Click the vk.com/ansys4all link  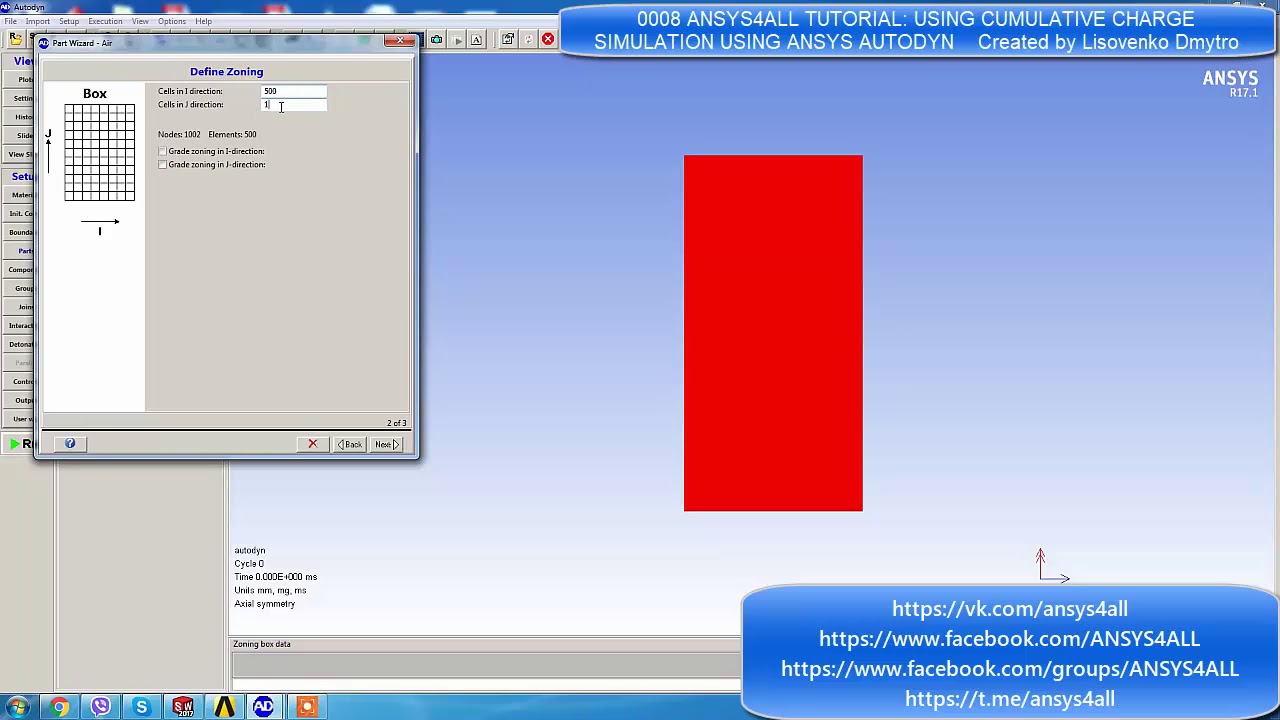pyautogui.click(x=1010, y=609)
